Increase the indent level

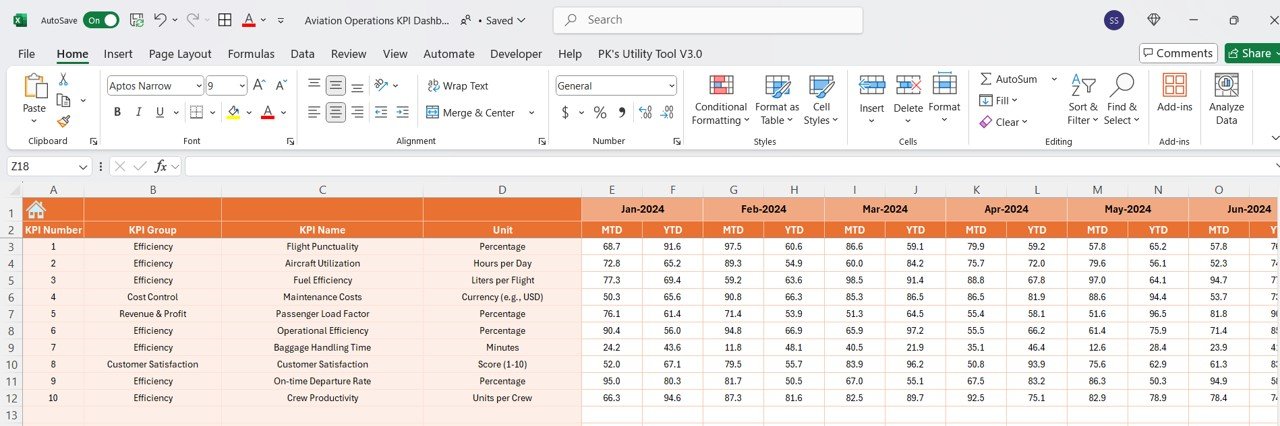coord(401,112)
